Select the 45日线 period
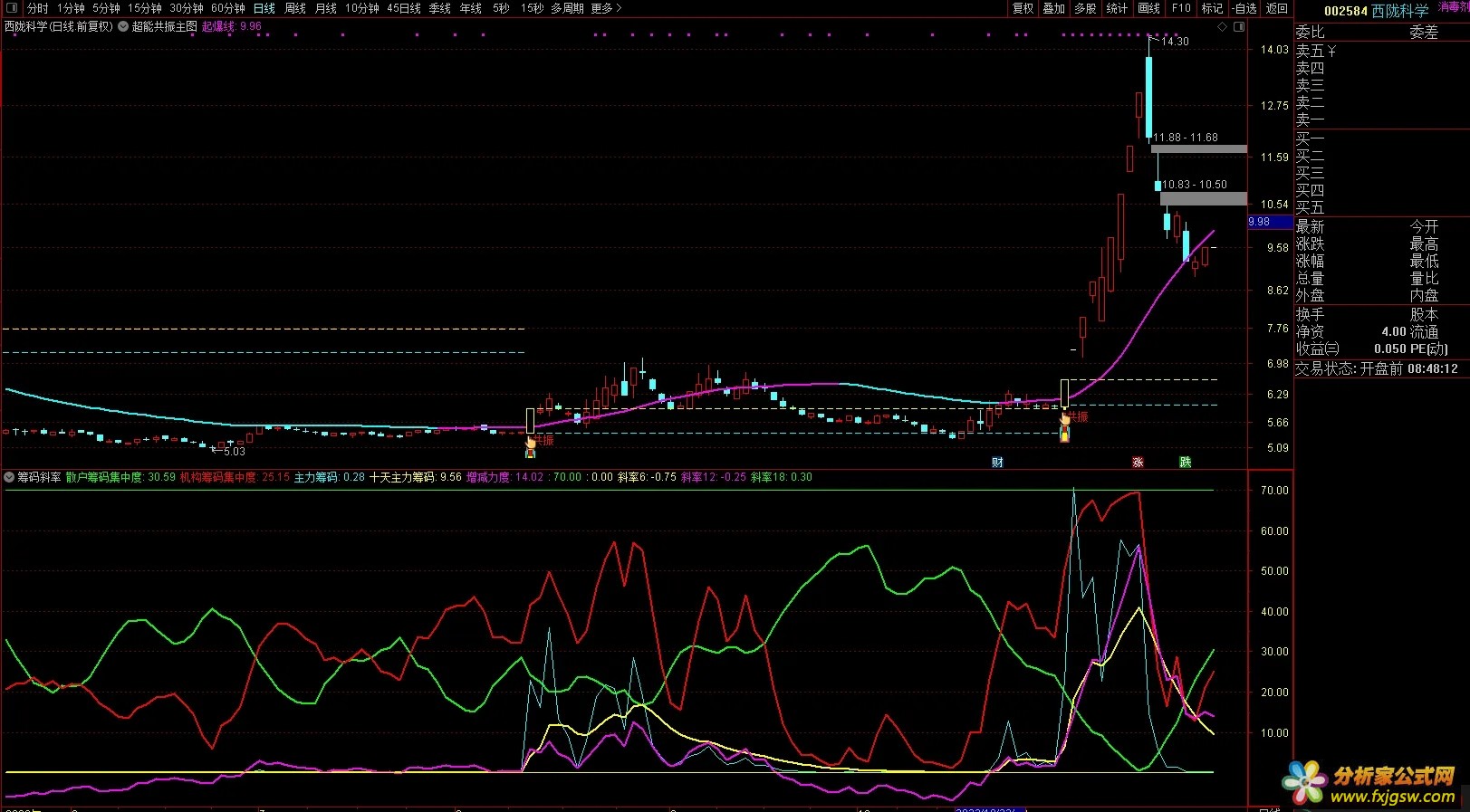Image resolution: width=1470 pixels, height=812 pixels. click(x=404, y=8)
